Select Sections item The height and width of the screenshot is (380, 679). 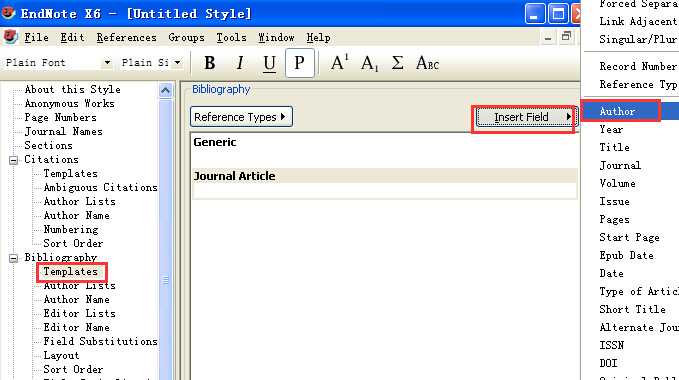coord(48,145)
